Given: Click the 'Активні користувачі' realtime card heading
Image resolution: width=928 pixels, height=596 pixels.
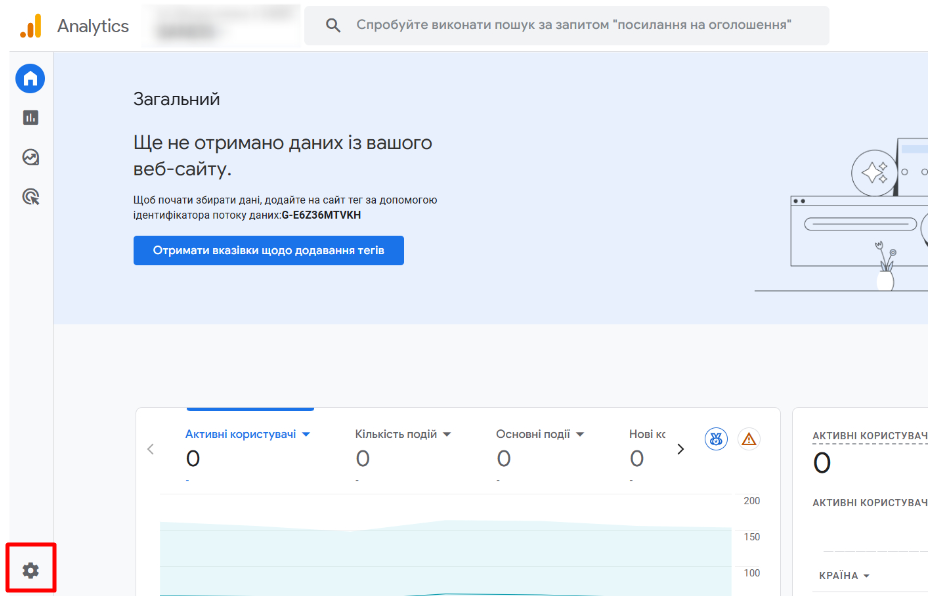Looking at the screenshot, I should pyautogui.click(x=869, y=436).
